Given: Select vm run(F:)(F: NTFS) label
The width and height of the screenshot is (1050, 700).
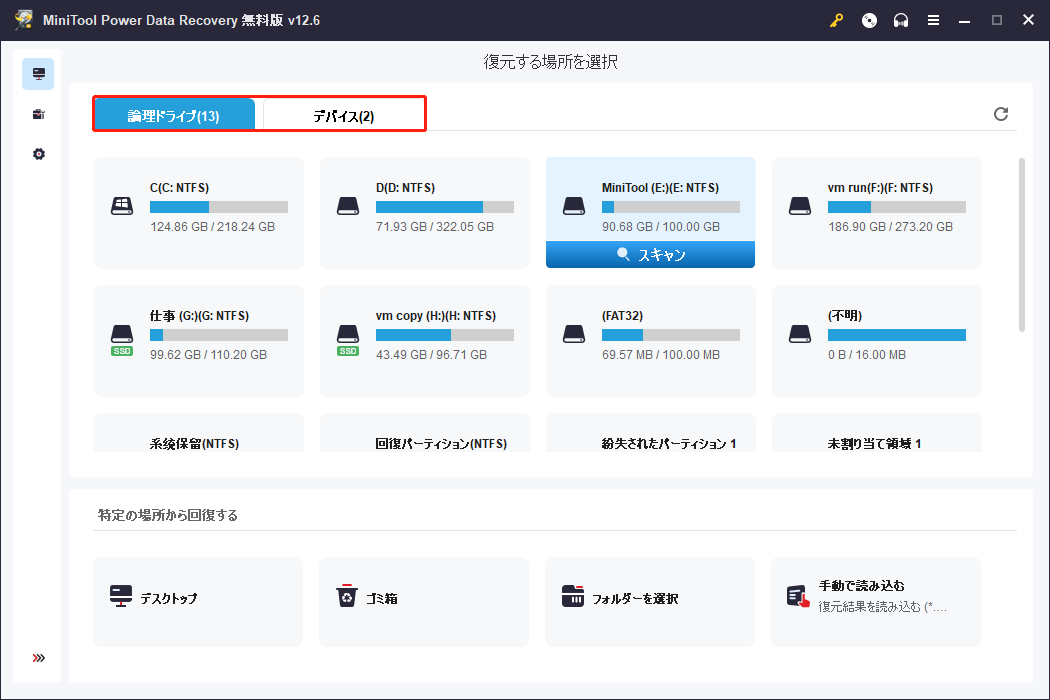Looking at the screenshot, I should 880,188.
